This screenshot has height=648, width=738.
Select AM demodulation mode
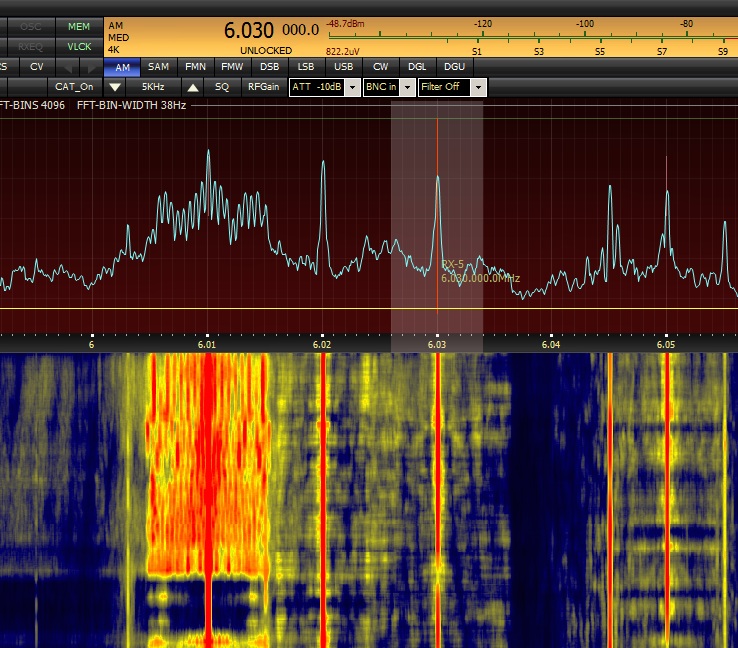(x=122, y=67)
